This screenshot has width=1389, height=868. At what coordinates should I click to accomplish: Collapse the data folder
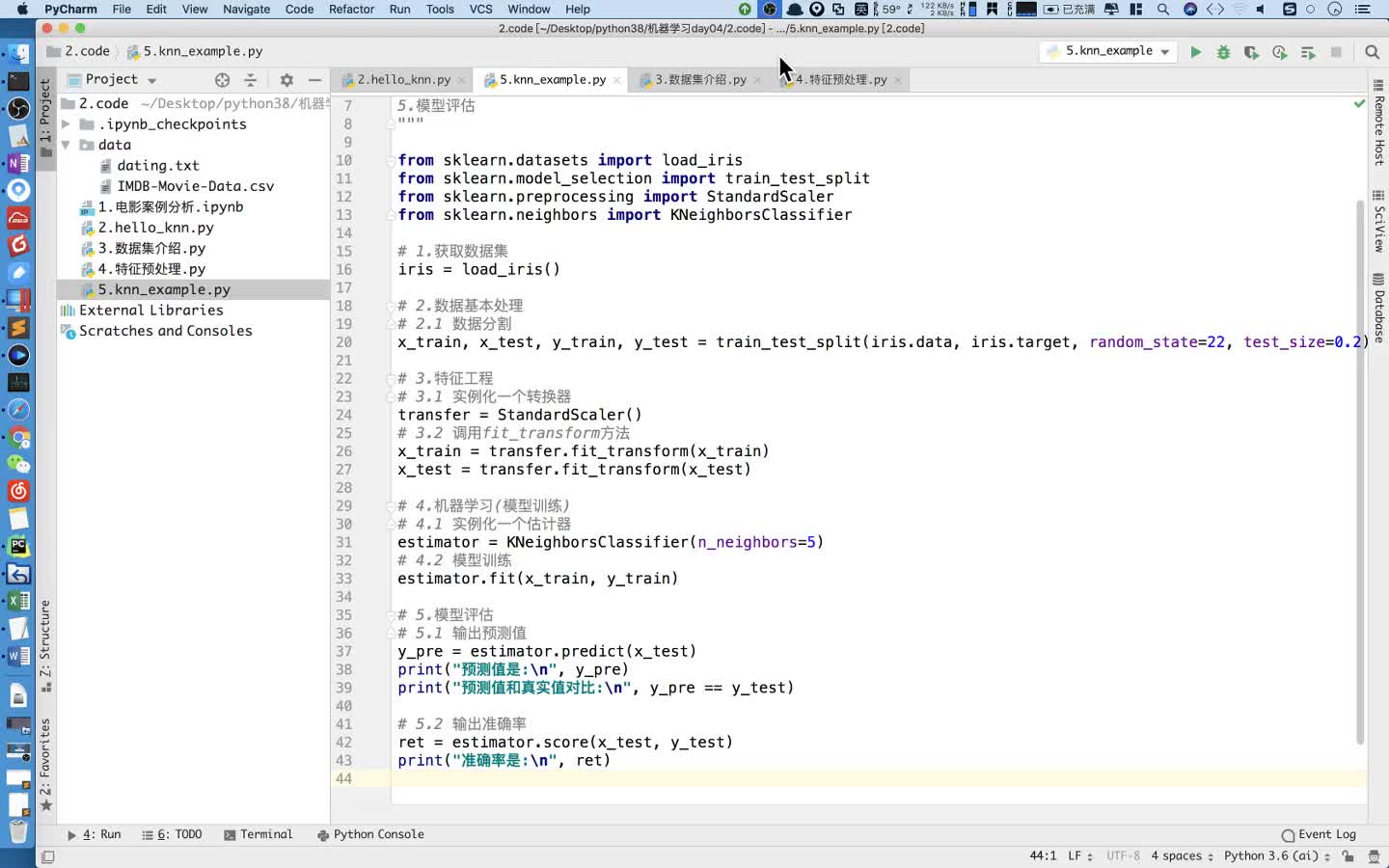tap(66, 146)
